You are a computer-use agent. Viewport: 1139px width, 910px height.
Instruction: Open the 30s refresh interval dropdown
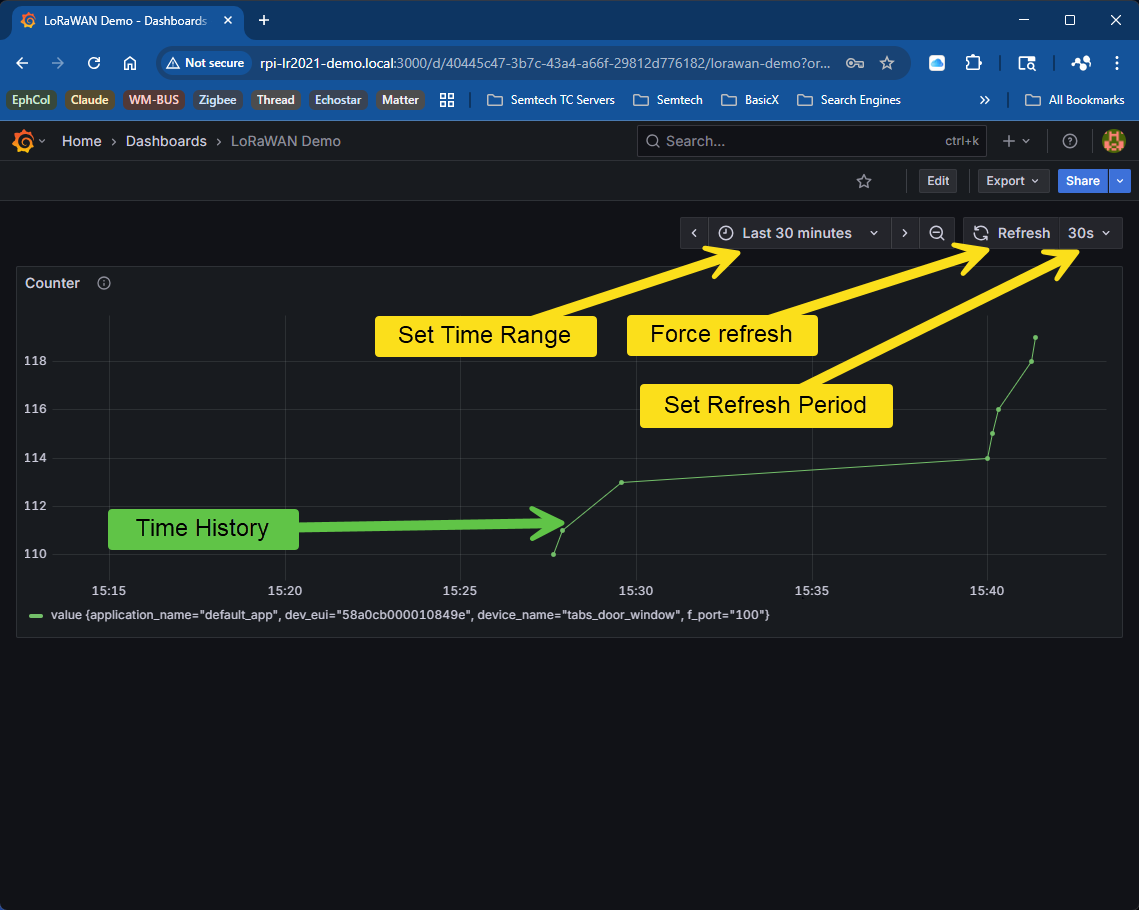(x=1090, y=233)
